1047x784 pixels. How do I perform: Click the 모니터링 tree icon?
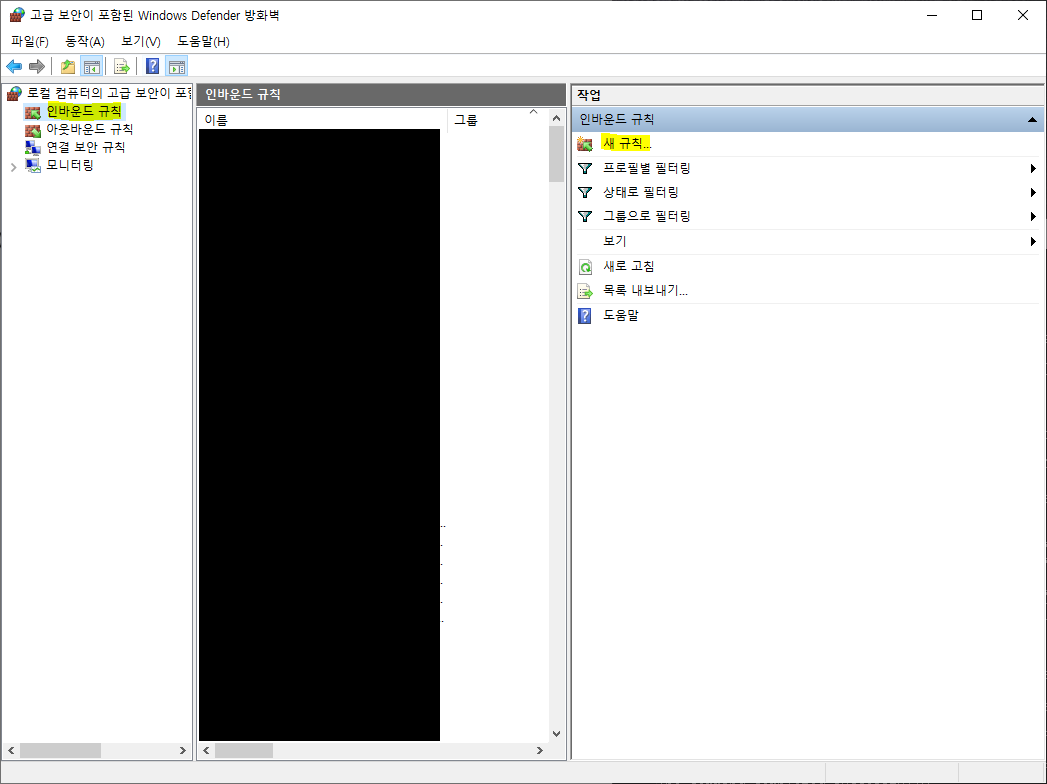[x=33, y=165]
